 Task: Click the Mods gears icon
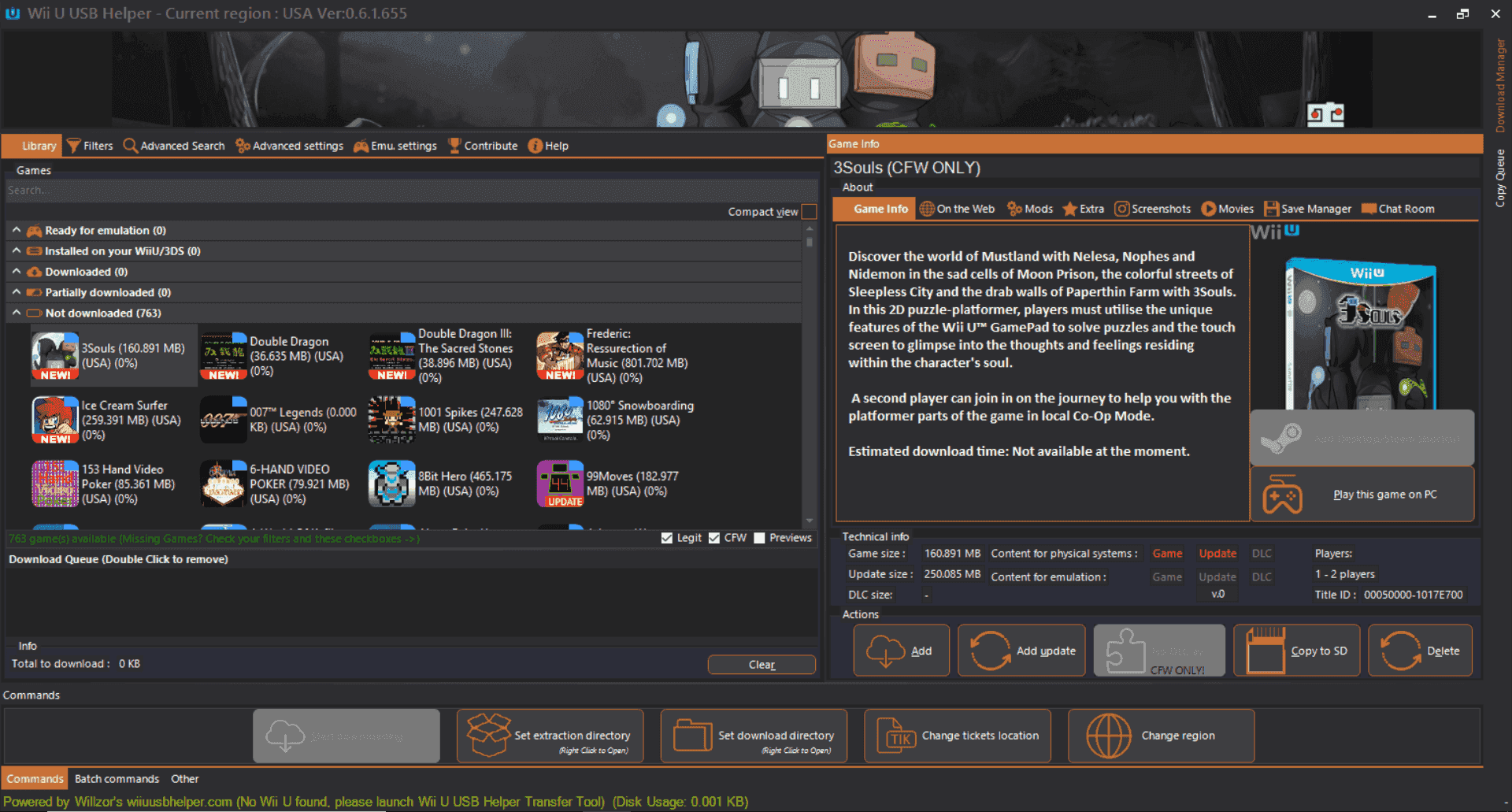(x=1015, y=209)
